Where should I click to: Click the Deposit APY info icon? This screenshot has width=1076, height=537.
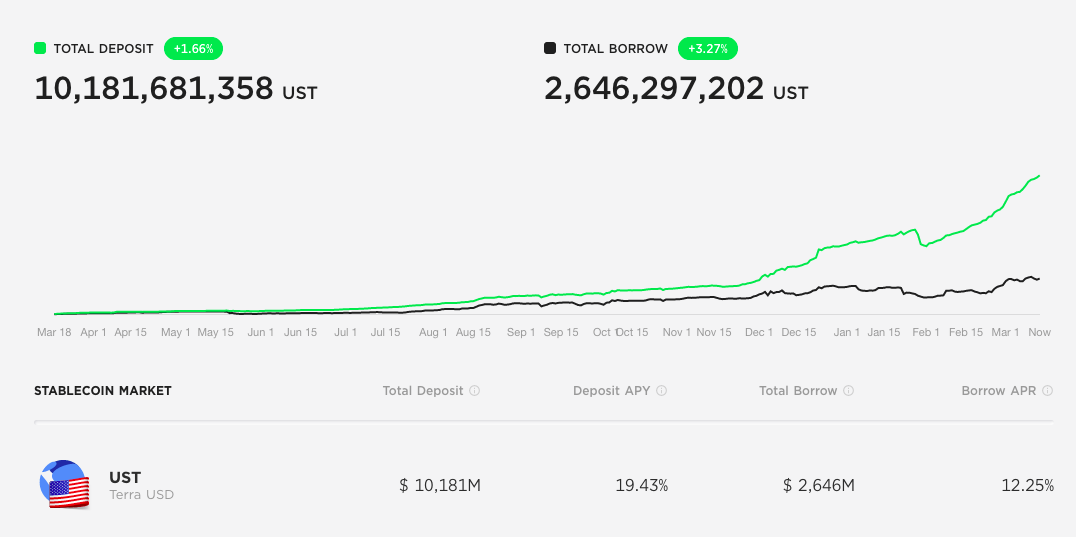662,391
